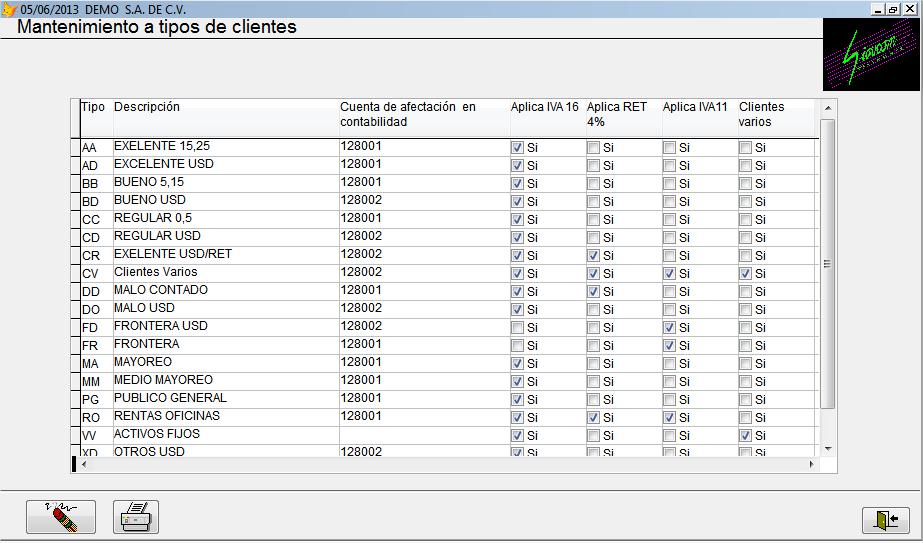Select the REGULAR 0,5 description cell
This screenshot has width=923, height=543.
click(x=225, y=218)
